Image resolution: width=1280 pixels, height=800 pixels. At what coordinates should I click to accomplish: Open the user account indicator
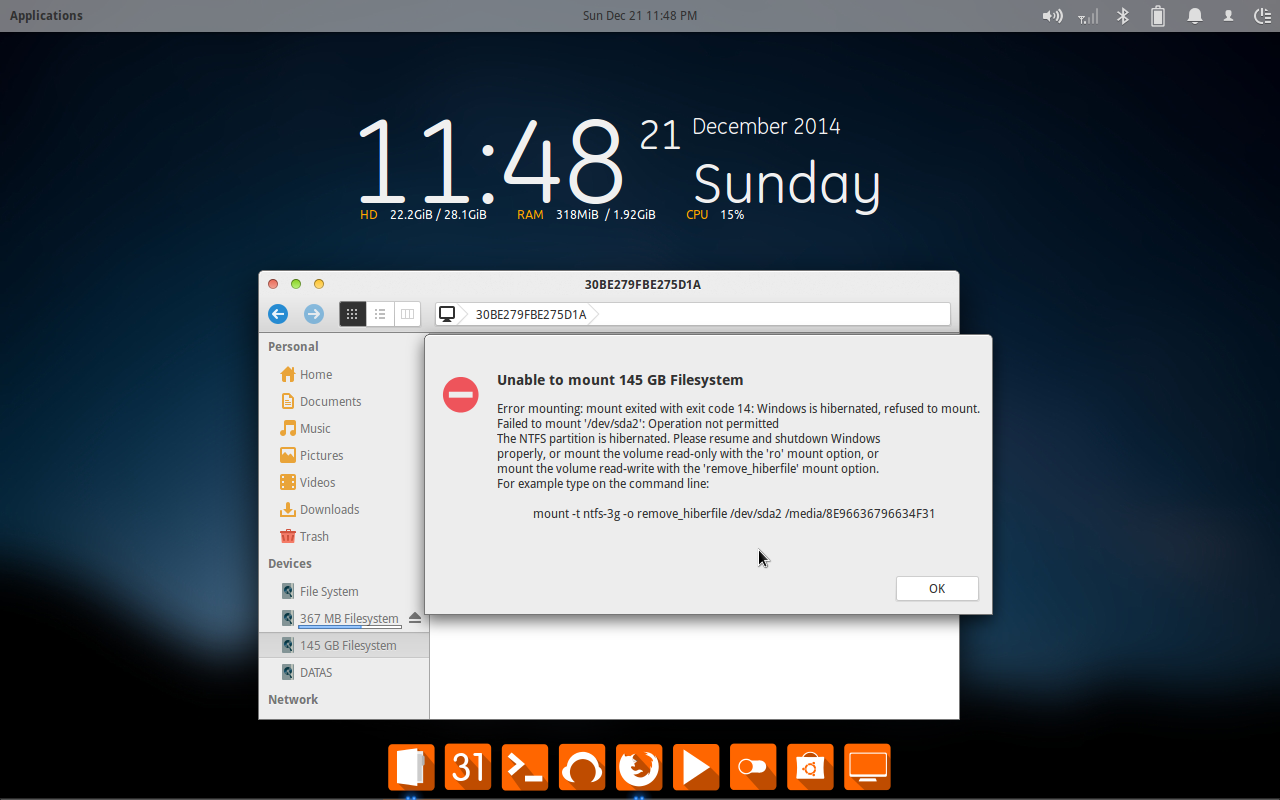pyautogui.click(x=1229, y=16)
